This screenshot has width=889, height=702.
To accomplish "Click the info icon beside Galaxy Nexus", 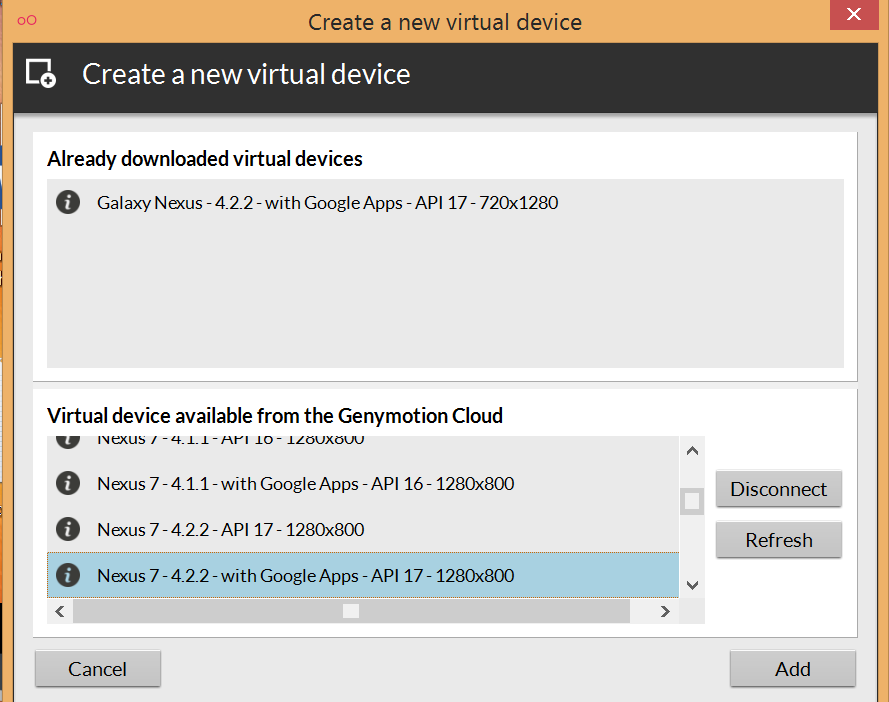I will coord(68,203).
